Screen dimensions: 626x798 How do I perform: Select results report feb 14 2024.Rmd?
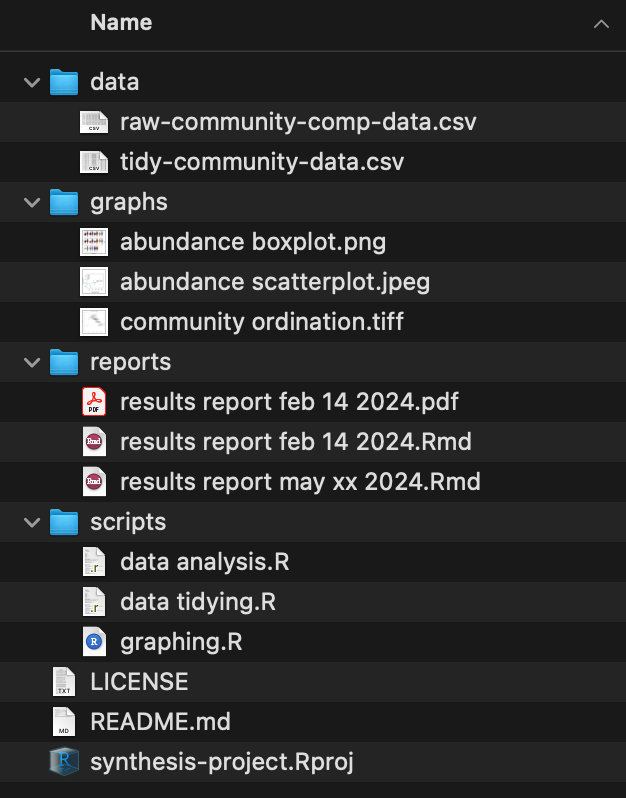296,442
